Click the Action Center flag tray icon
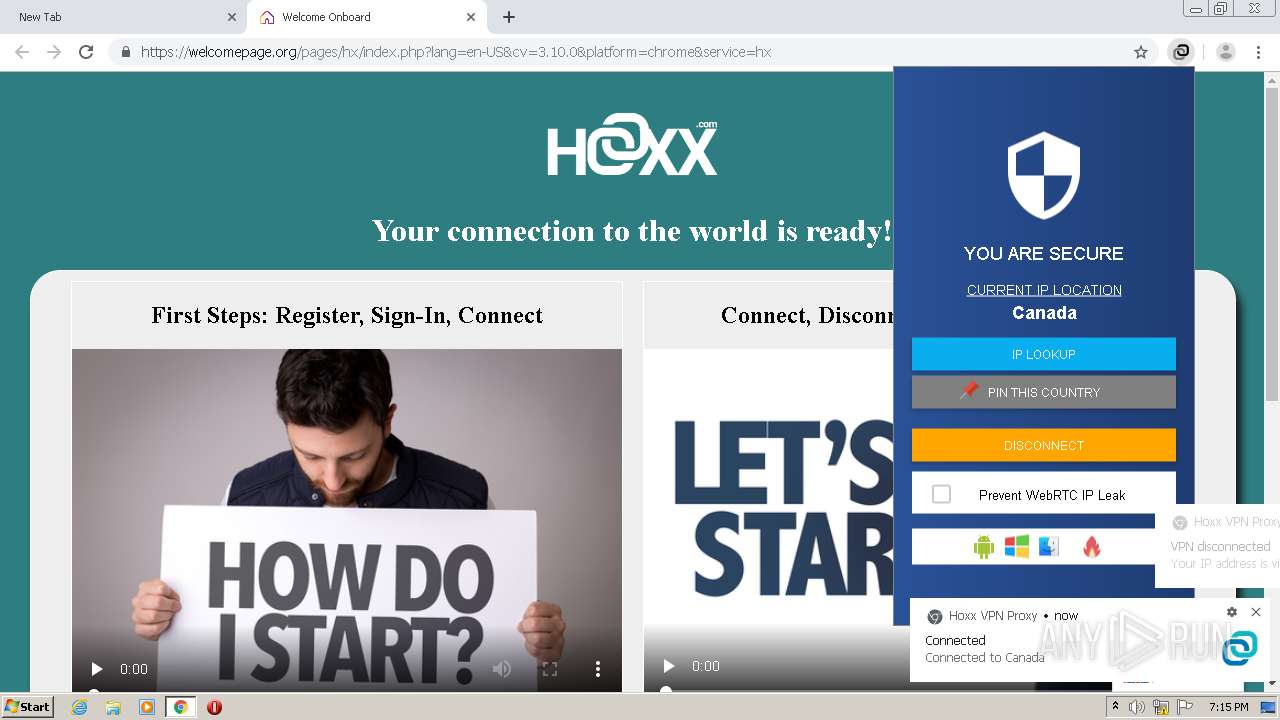 tap(1183, 707)
